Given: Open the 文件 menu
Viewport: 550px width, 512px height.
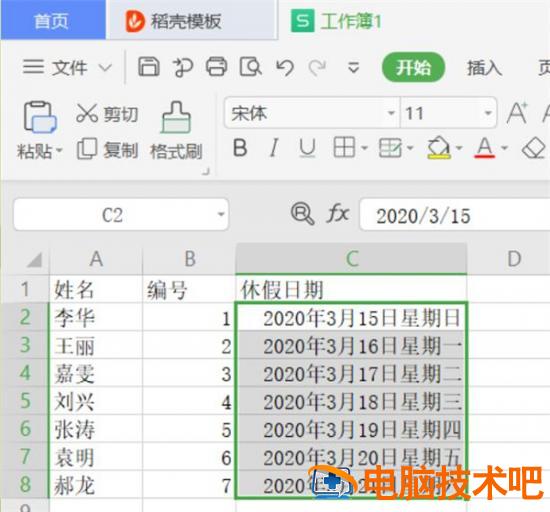Looking at the screenshot, I should (69, 67).
